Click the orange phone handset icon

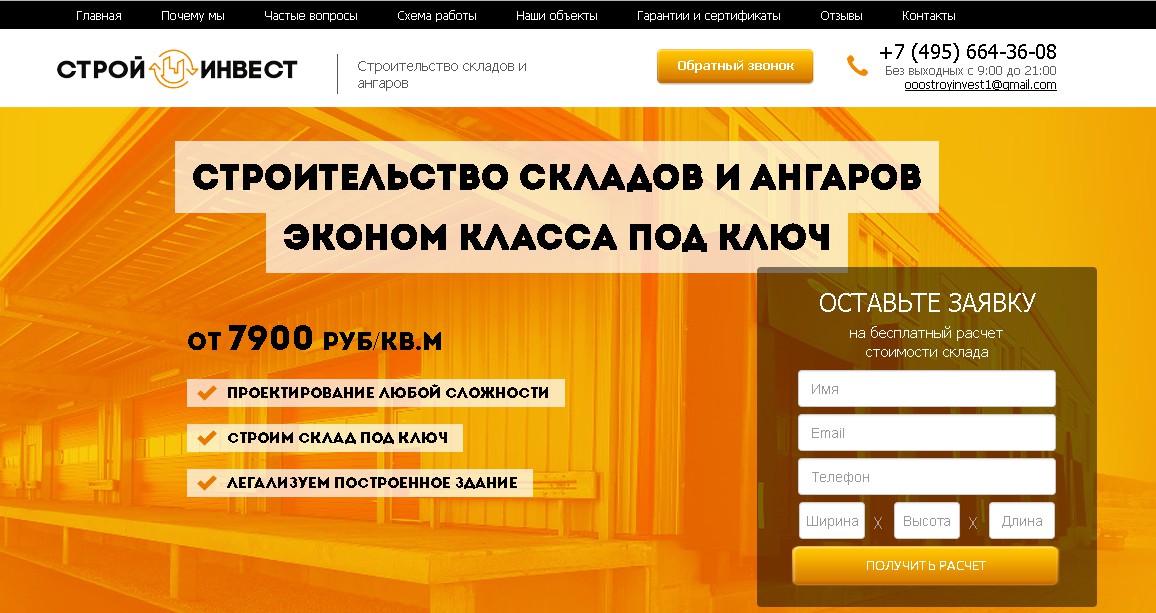tap(857, 66)
